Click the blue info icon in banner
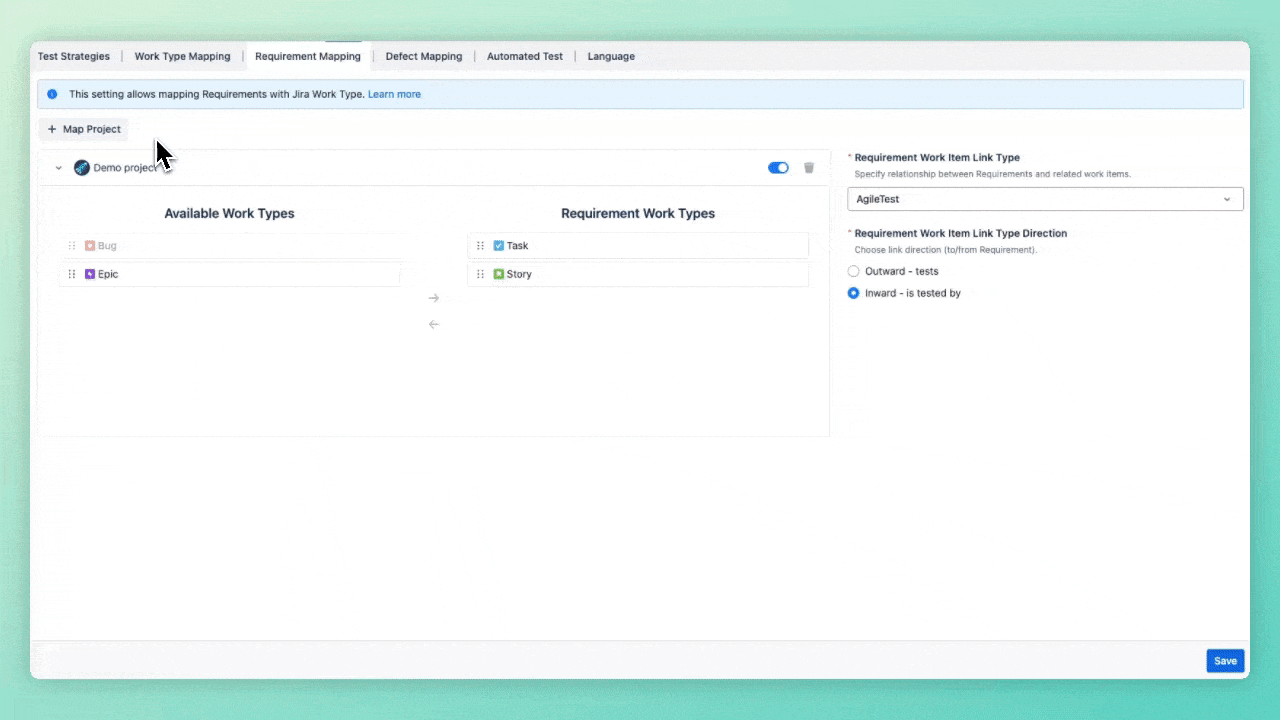 click(x=52, y=94)
